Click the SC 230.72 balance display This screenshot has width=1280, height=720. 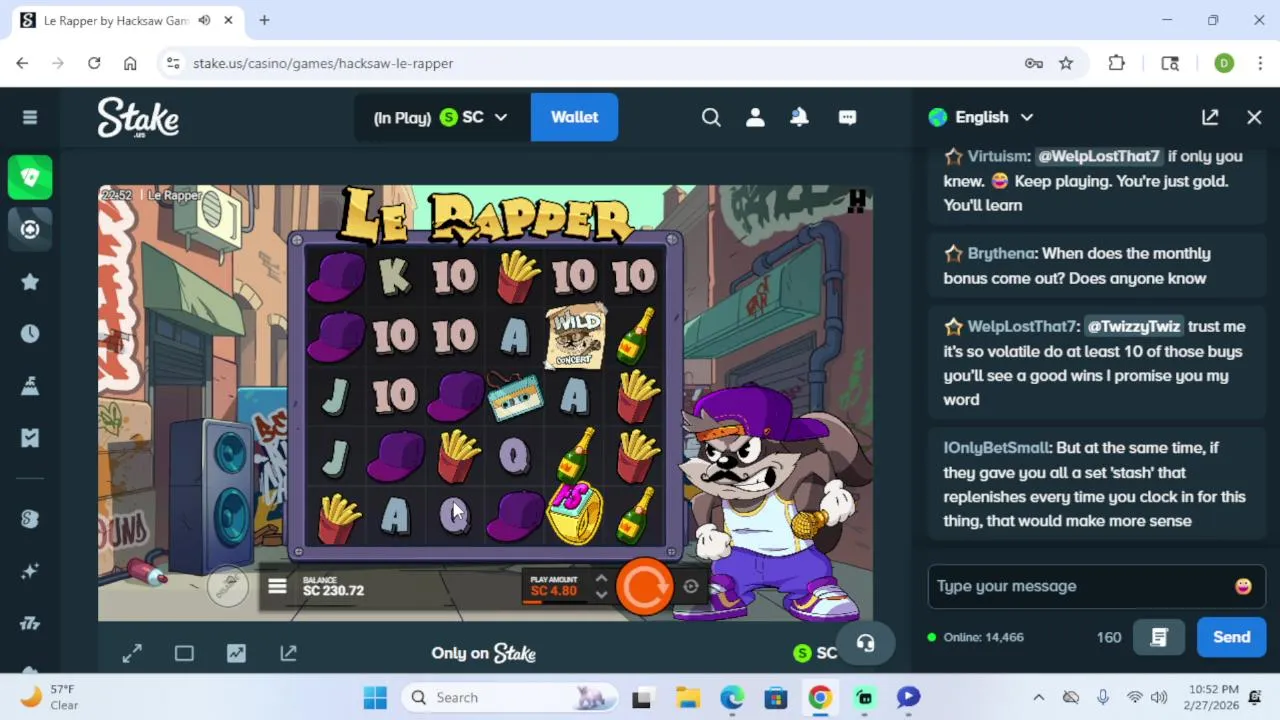click(x=333, y=586)
